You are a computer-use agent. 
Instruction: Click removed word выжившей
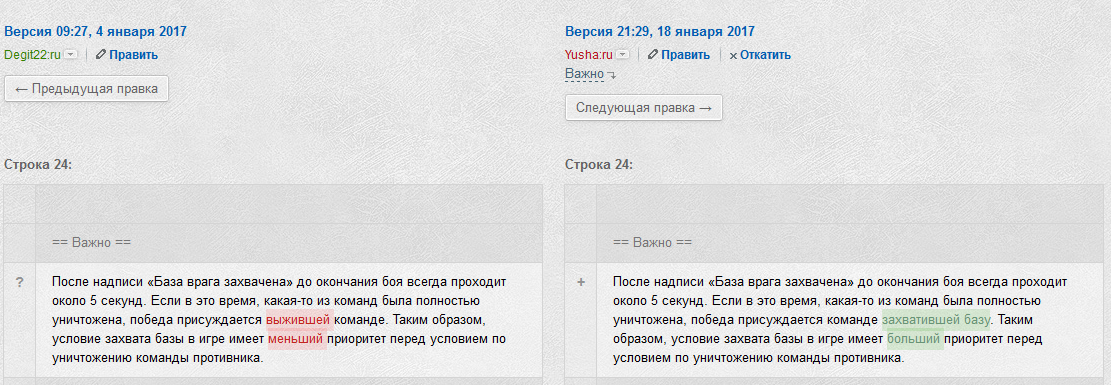point(299,320)
